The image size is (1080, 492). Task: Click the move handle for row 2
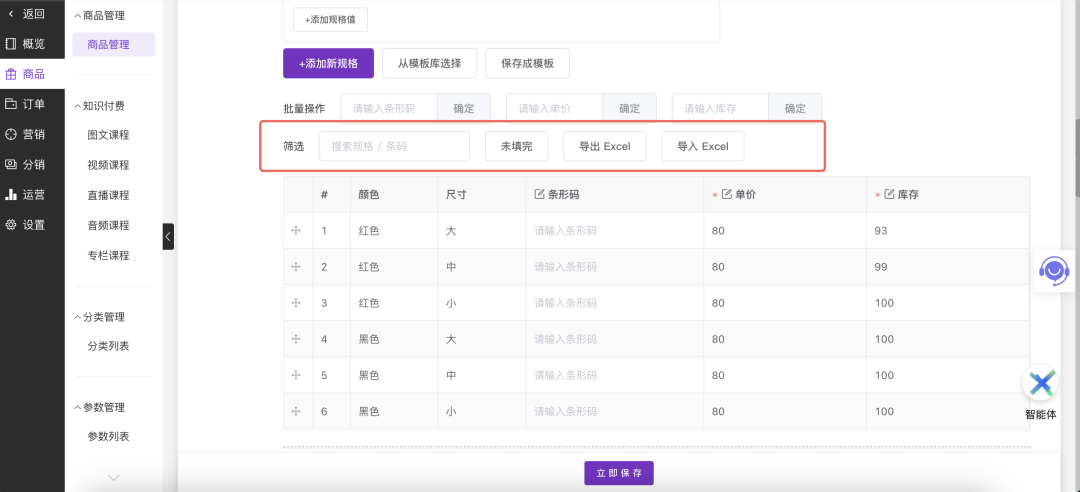[296, 267]
